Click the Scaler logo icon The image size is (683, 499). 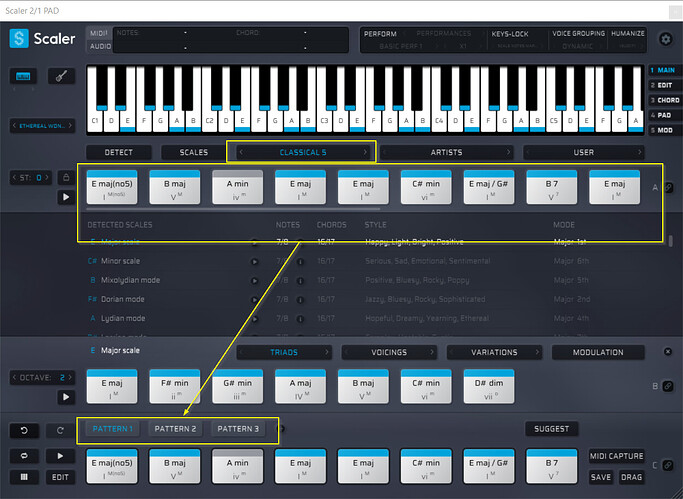click(19, 38)
